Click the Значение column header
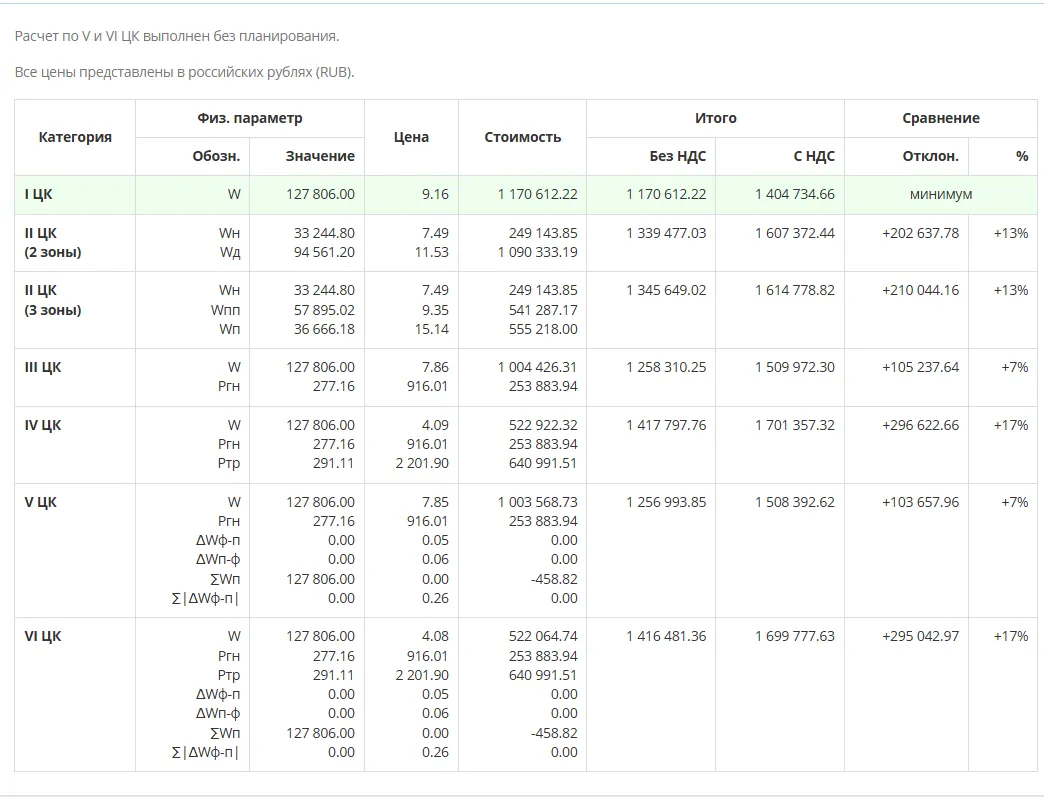1044x797 pixels. click(x=320, y=156)
